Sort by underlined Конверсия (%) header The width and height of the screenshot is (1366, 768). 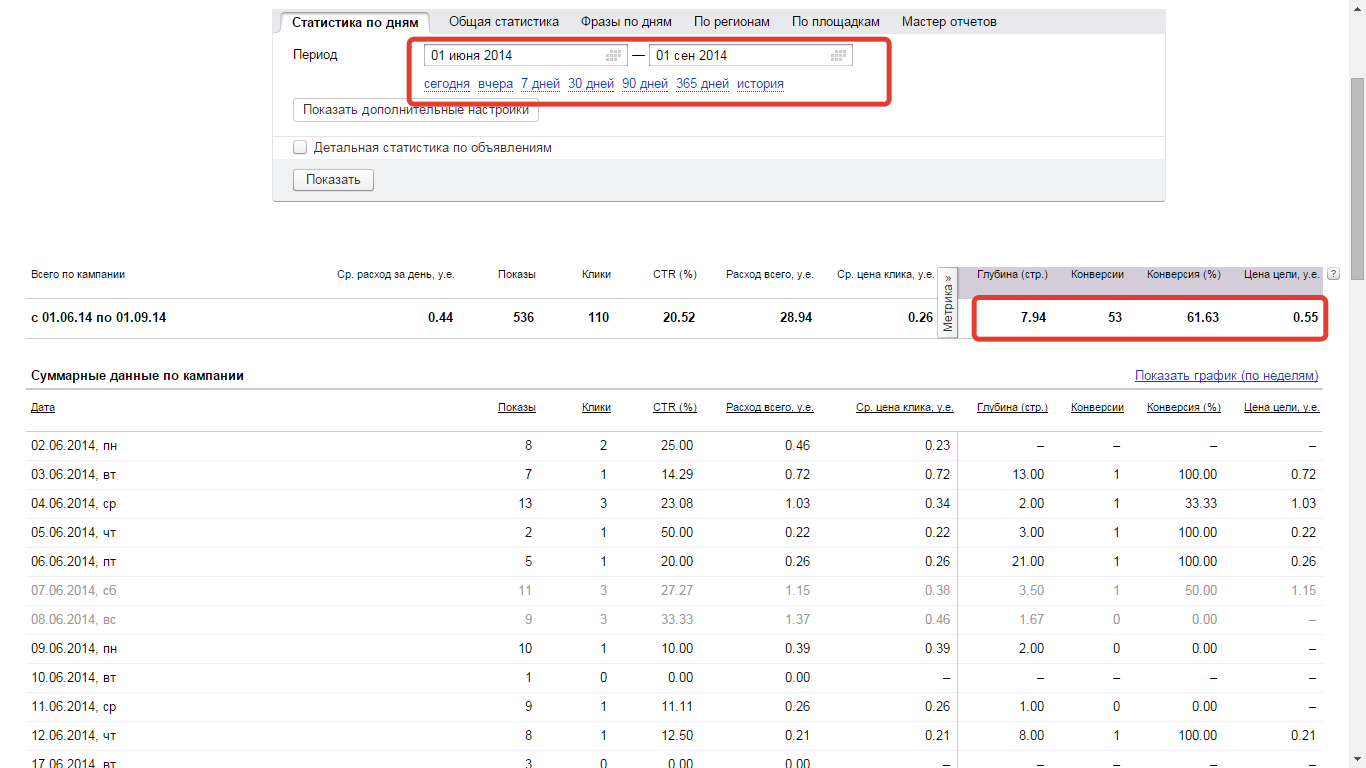[1184, 408]
